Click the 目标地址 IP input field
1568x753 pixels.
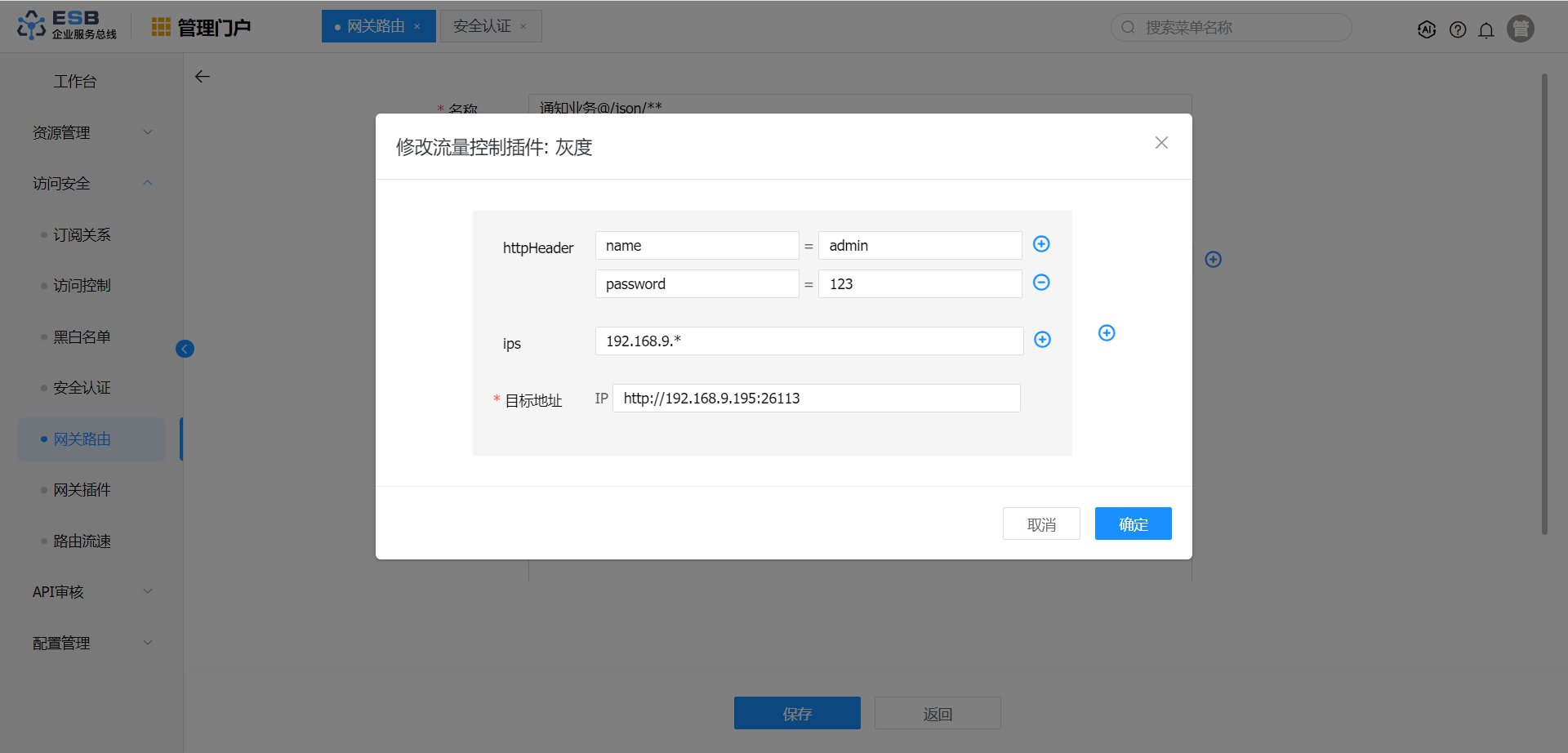point(816,399)
